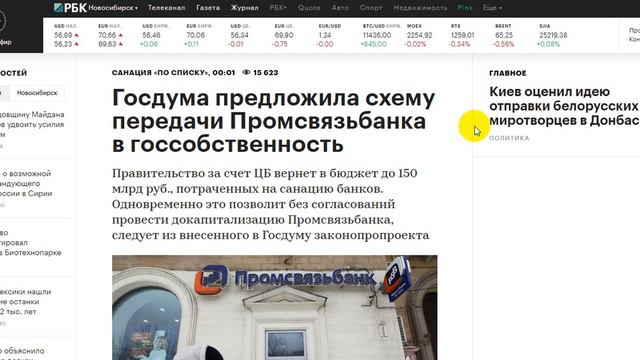This screenshot has height=360, width=640.
Task: Click the headline Госдума предложила схему
Action: pyautogui.click(x=273, y=121)
